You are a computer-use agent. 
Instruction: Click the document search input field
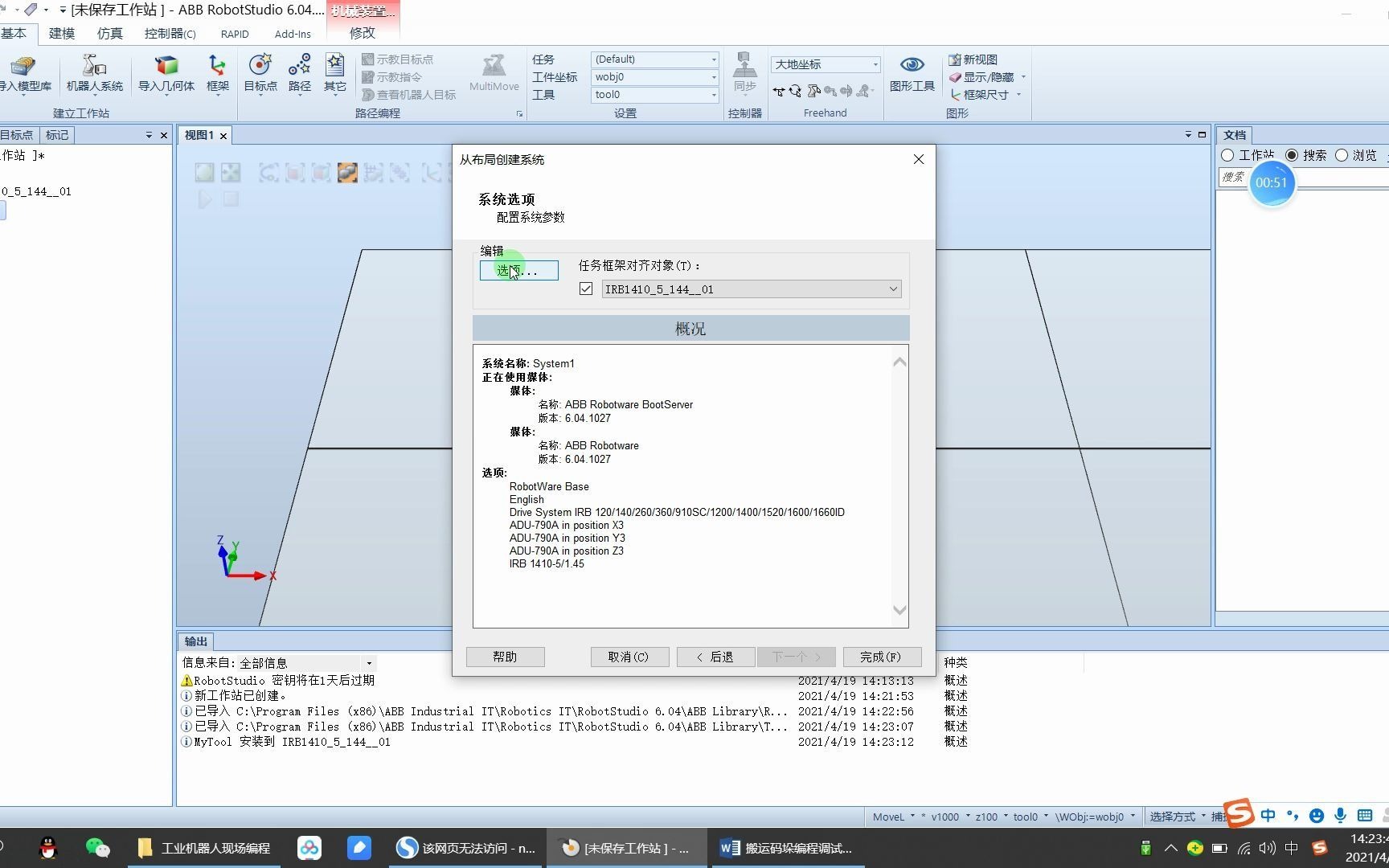point(1302,177)
